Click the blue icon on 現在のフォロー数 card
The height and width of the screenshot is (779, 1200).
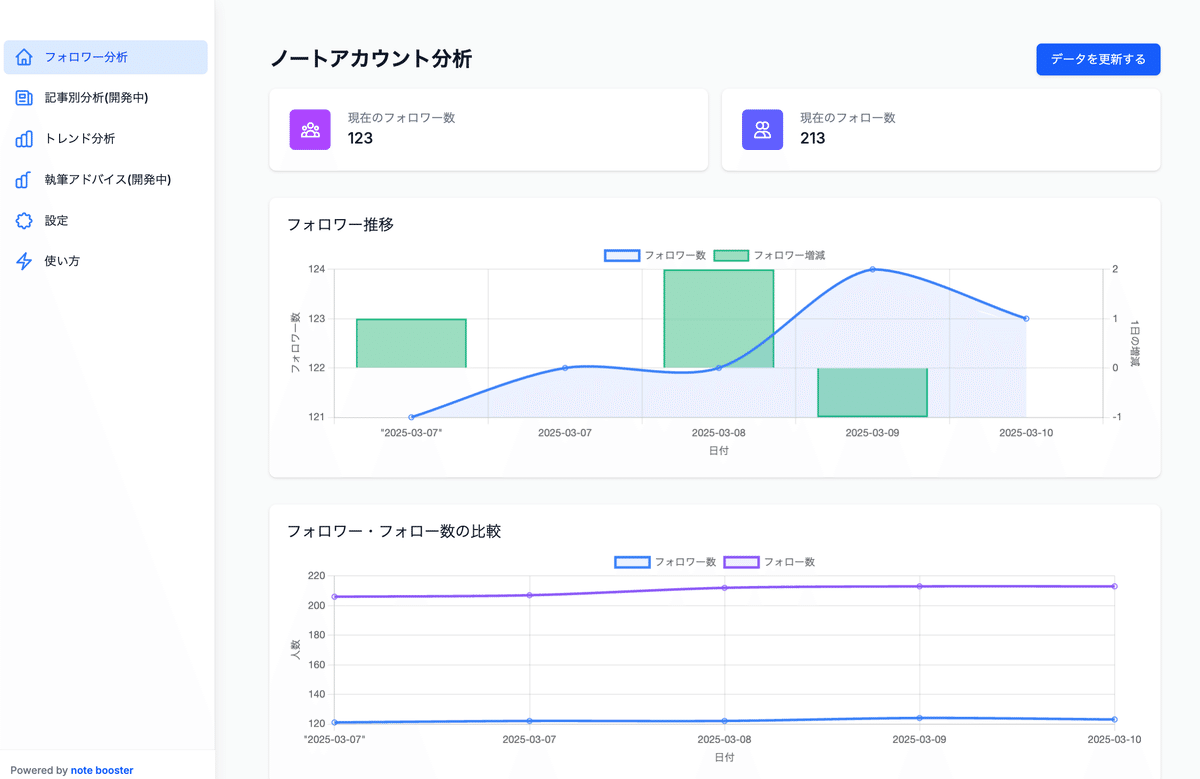click(763, 129)
